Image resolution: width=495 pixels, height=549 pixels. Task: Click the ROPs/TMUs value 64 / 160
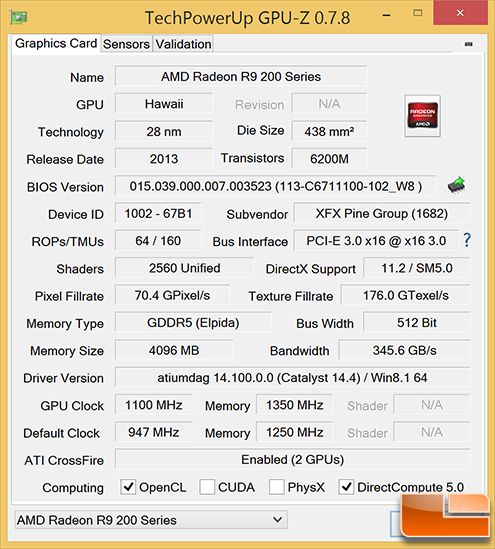158,241
